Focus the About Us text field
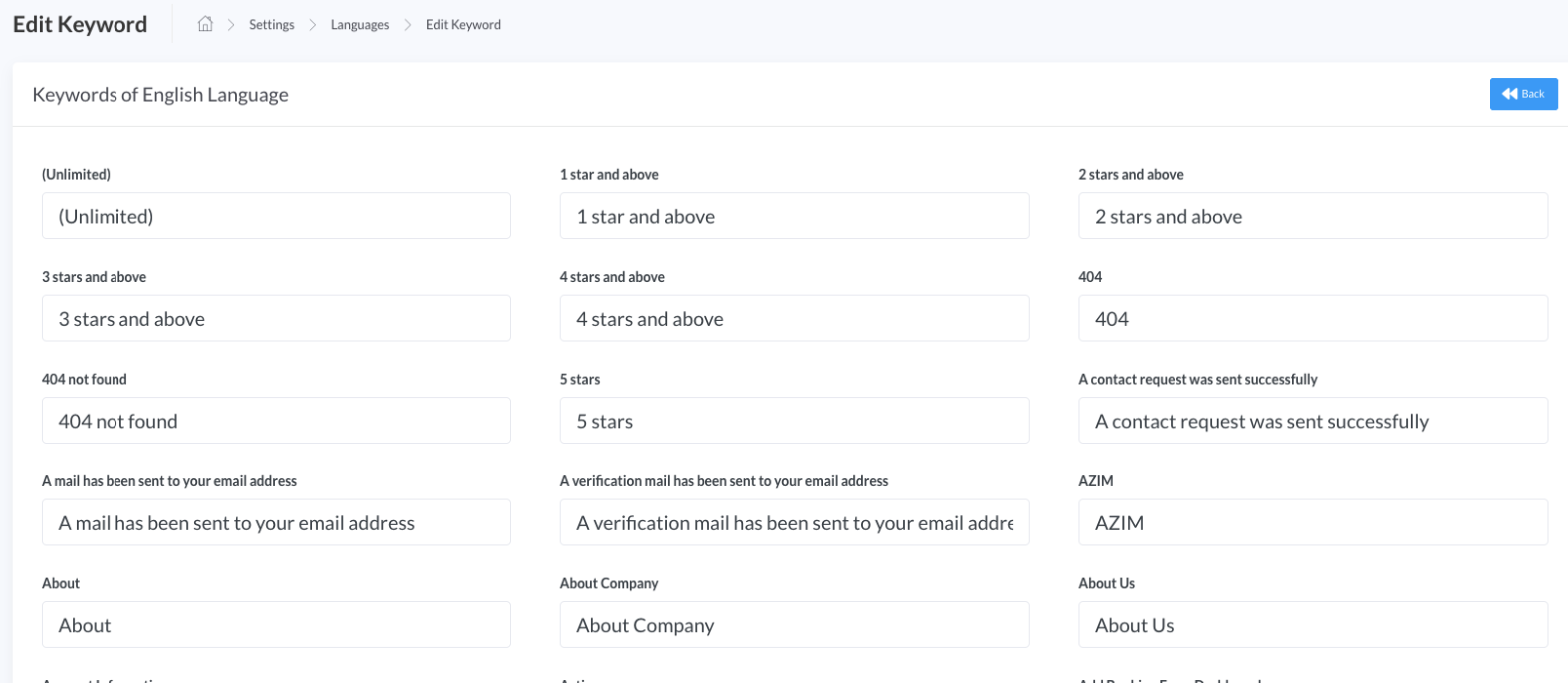This screenshot has width=1568, height=683. coord(1313,624)
